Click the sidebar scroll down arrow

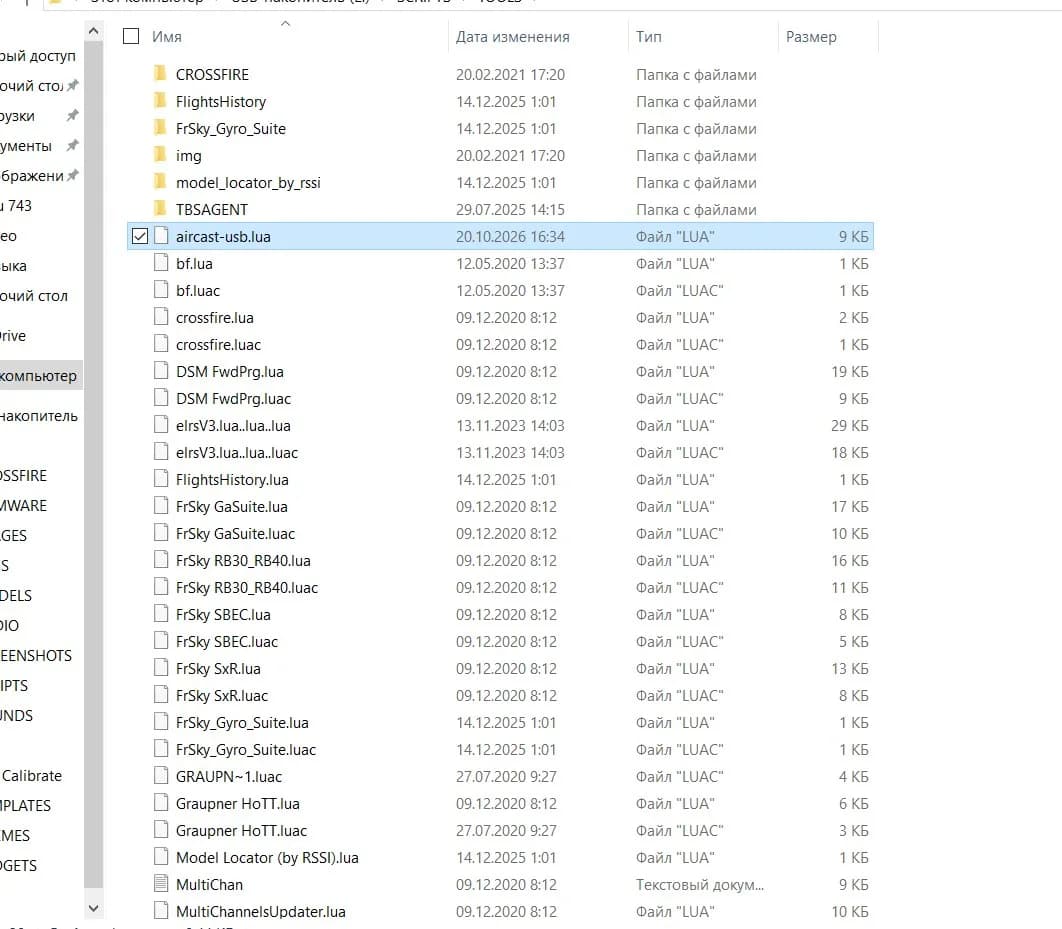pos(93,909)
